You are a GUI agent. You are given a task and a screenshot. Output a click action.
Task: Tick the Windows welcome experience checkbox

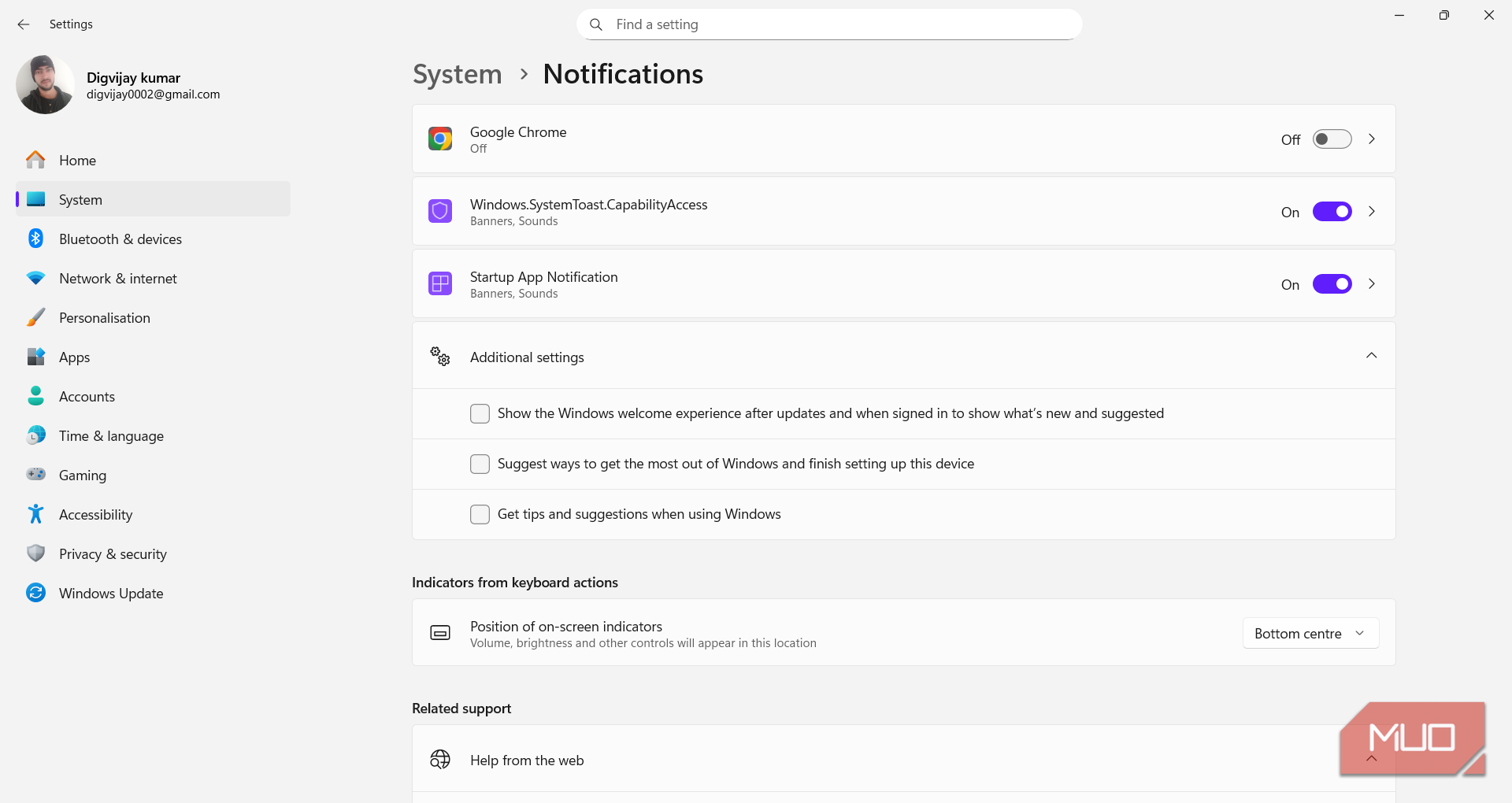[x=480, y=413]
